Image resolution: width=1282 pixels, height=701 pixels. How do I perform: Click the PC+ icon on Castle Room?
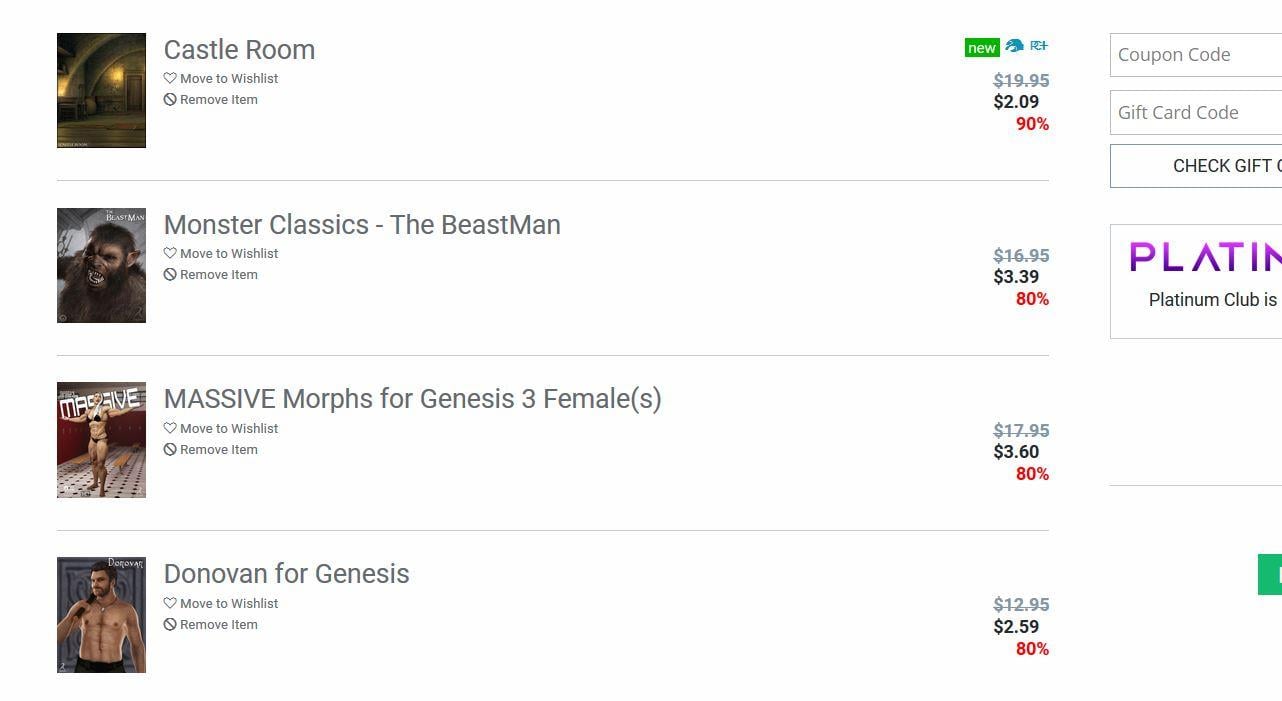[x=1039, y=46]
